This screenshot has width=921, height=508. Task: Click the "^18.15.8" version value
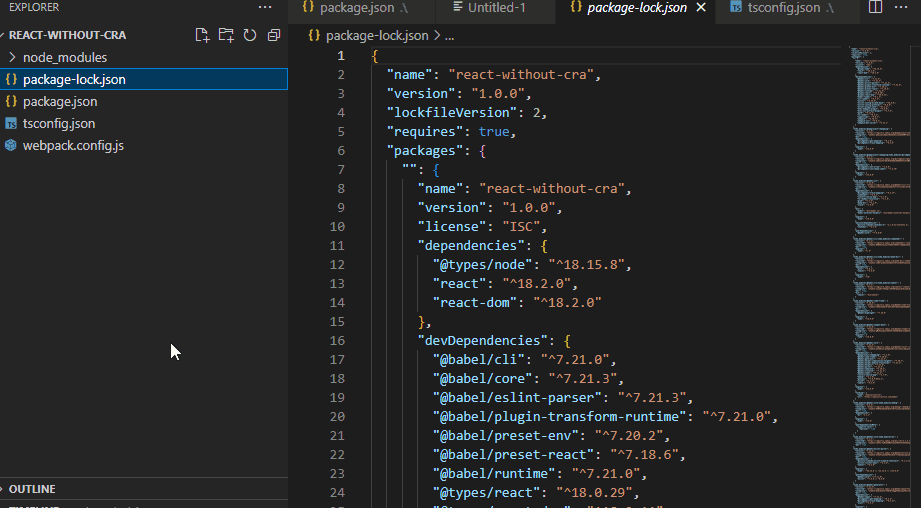click(586, 265)
